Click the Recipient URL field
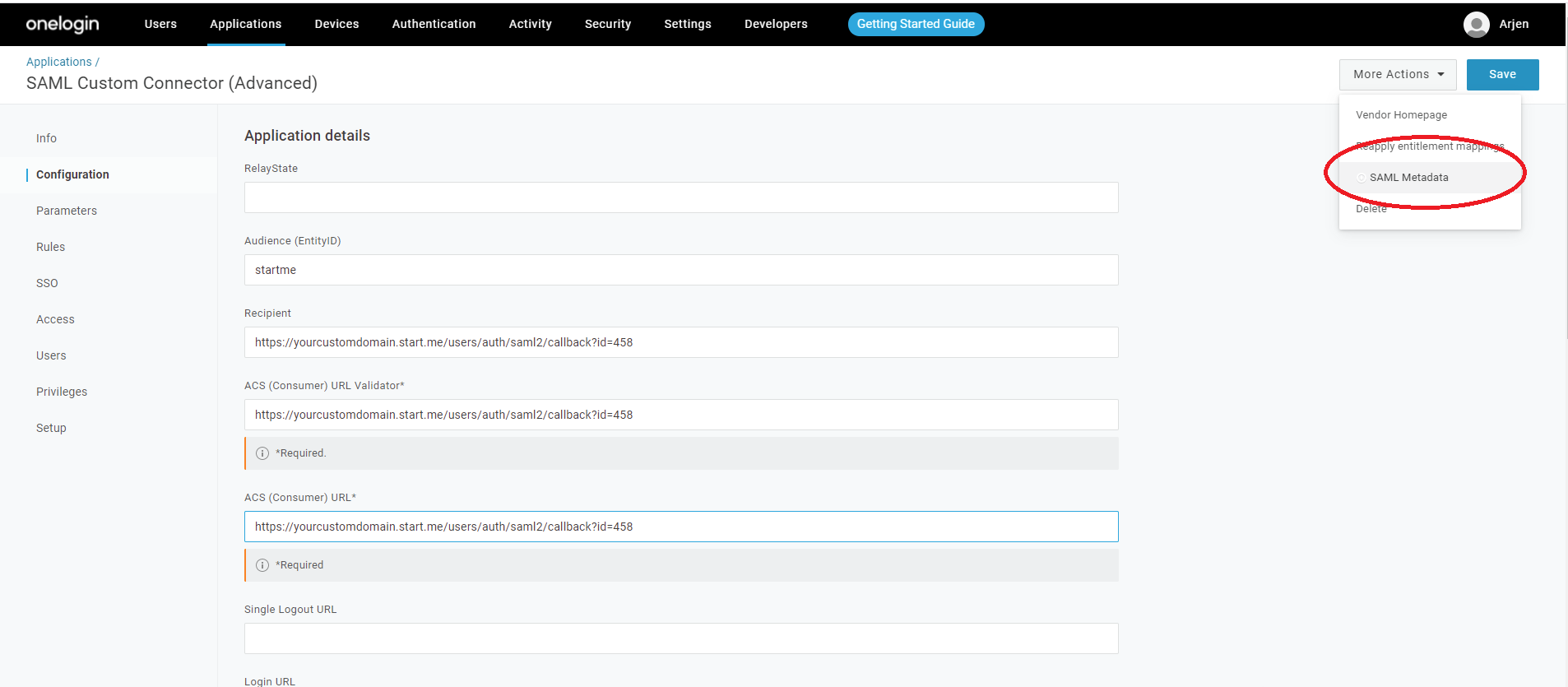 click(681, 342)
